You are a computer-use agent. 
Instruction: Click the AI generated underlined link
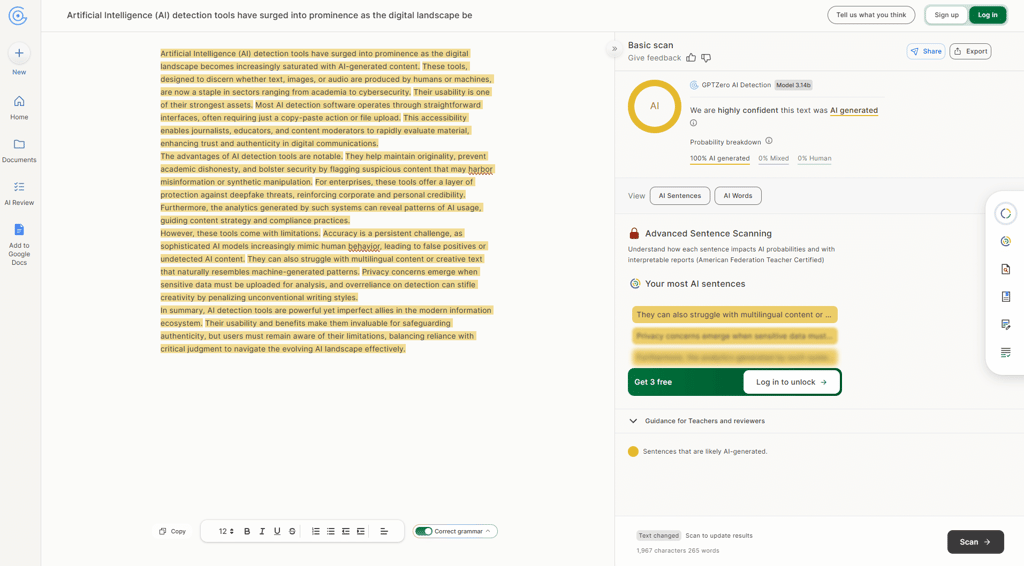point(854,110)
